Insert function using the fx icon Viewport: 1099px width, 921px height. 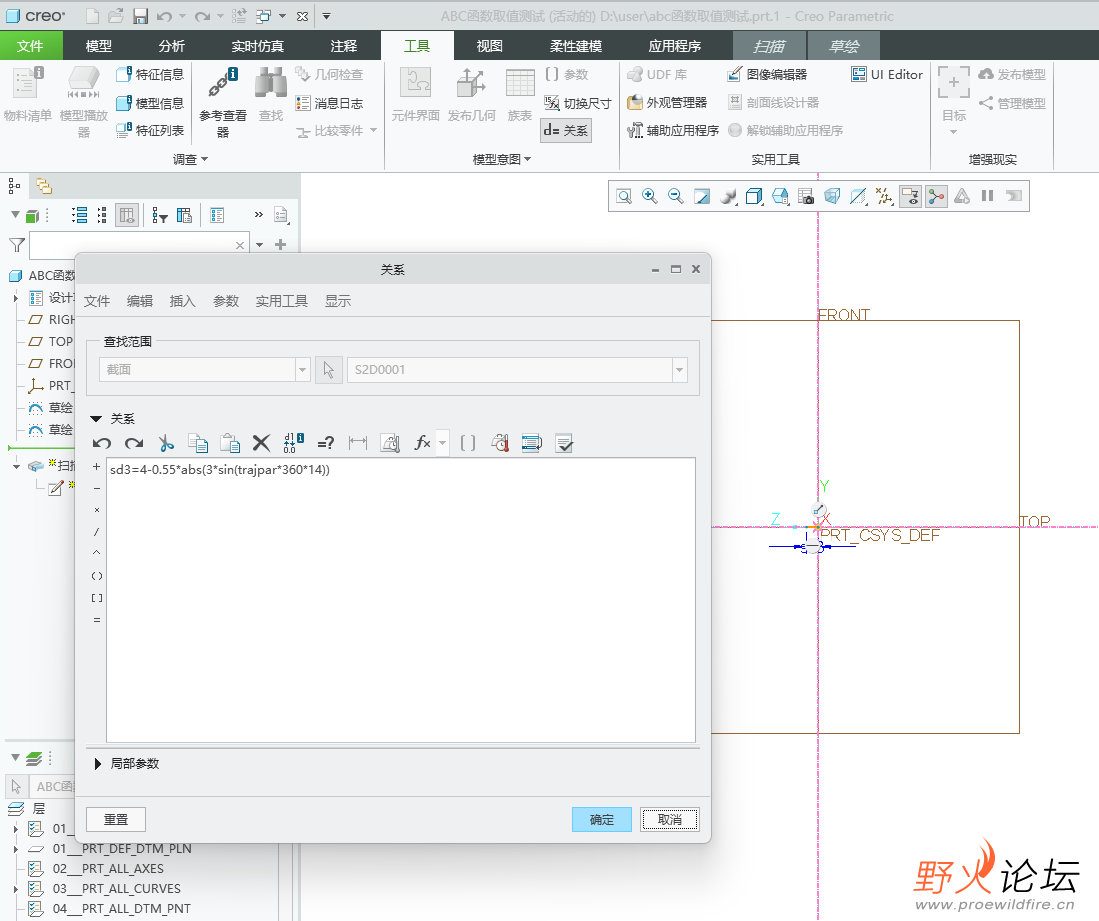(423, 443)
